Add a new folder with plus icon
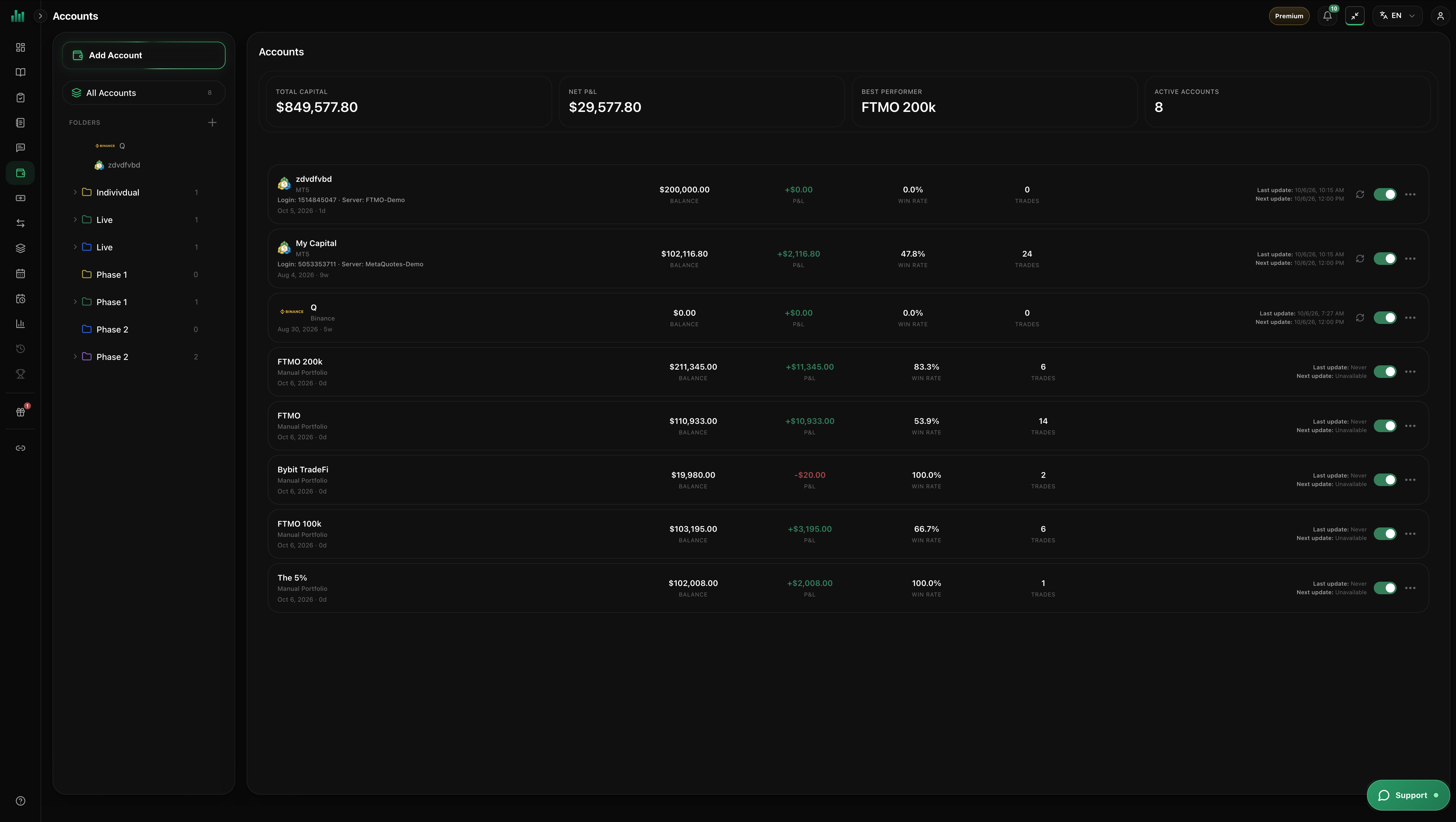1456x822 pixels. tap(212, 123)
